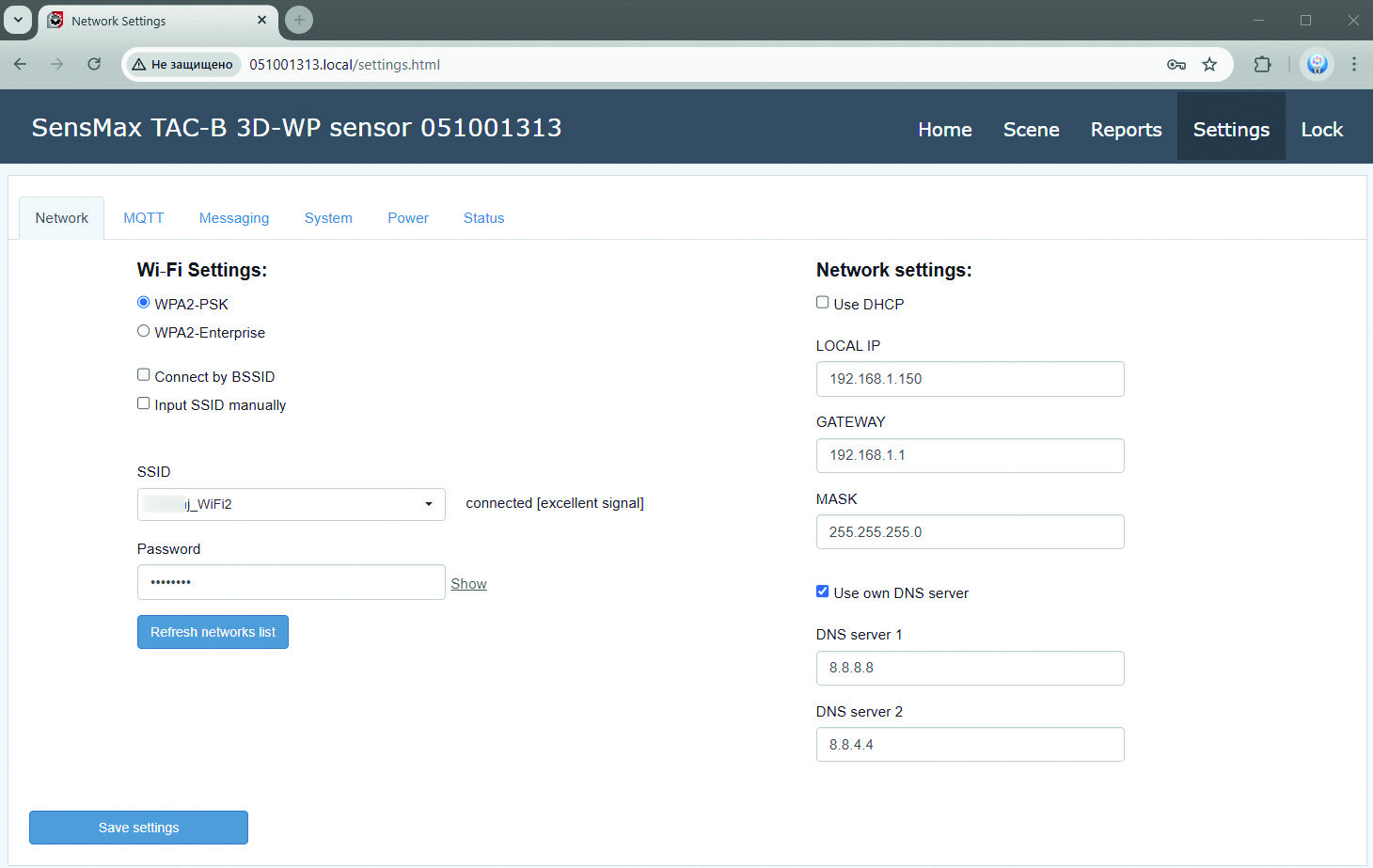Click the Wi-Fi Settings heading

(x=202, y=270)
